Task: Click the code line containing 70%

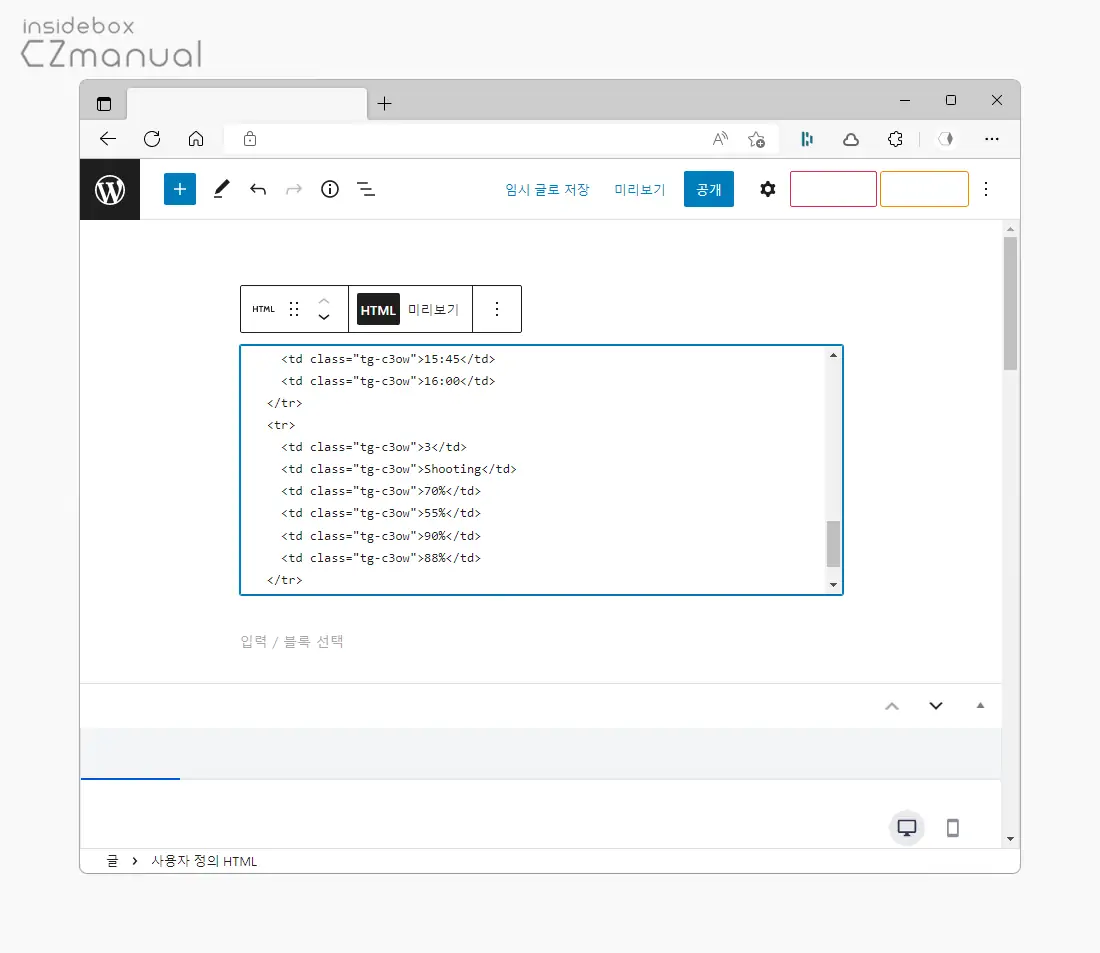Action: [381, 491]
